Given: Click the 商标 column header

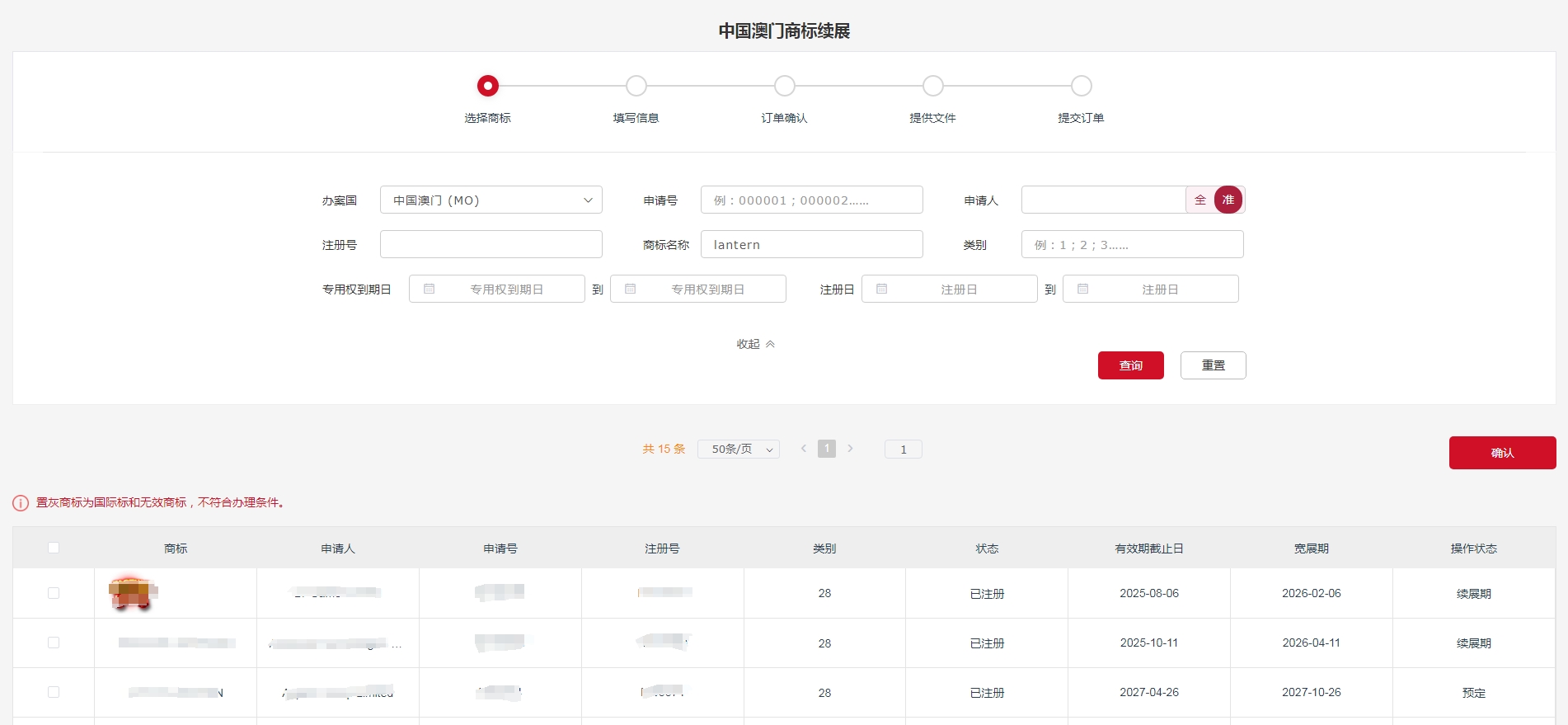Looking at the screenshot, I should (x=176, y=548).
